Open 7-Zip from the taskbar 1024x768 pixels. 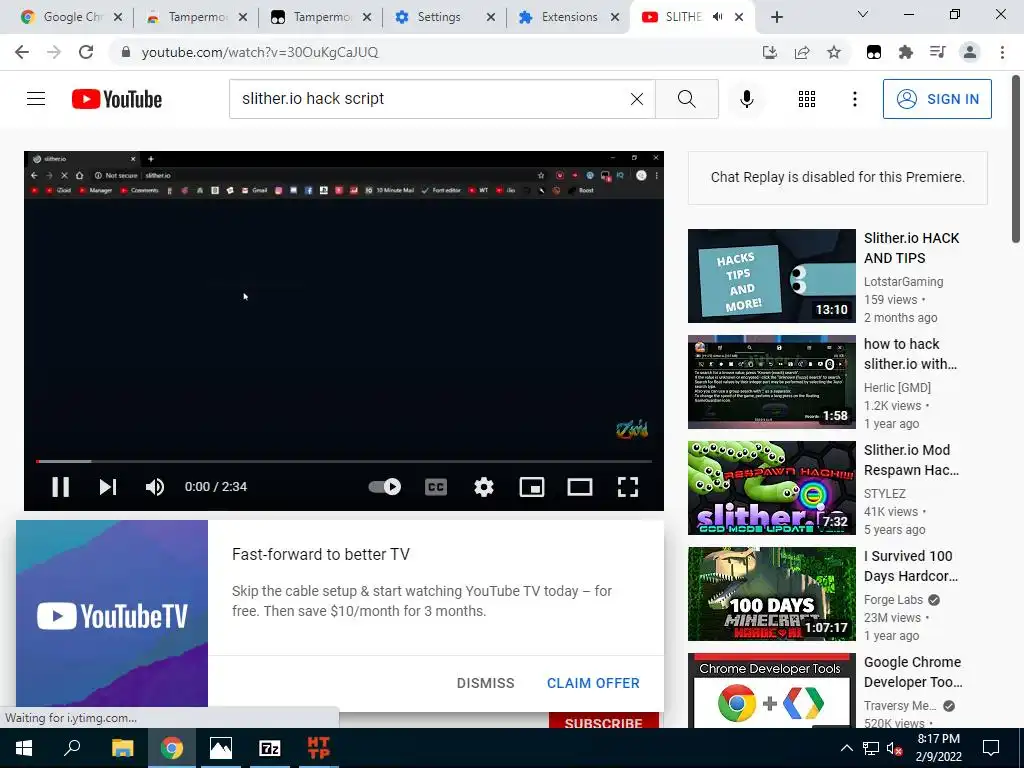270,748
